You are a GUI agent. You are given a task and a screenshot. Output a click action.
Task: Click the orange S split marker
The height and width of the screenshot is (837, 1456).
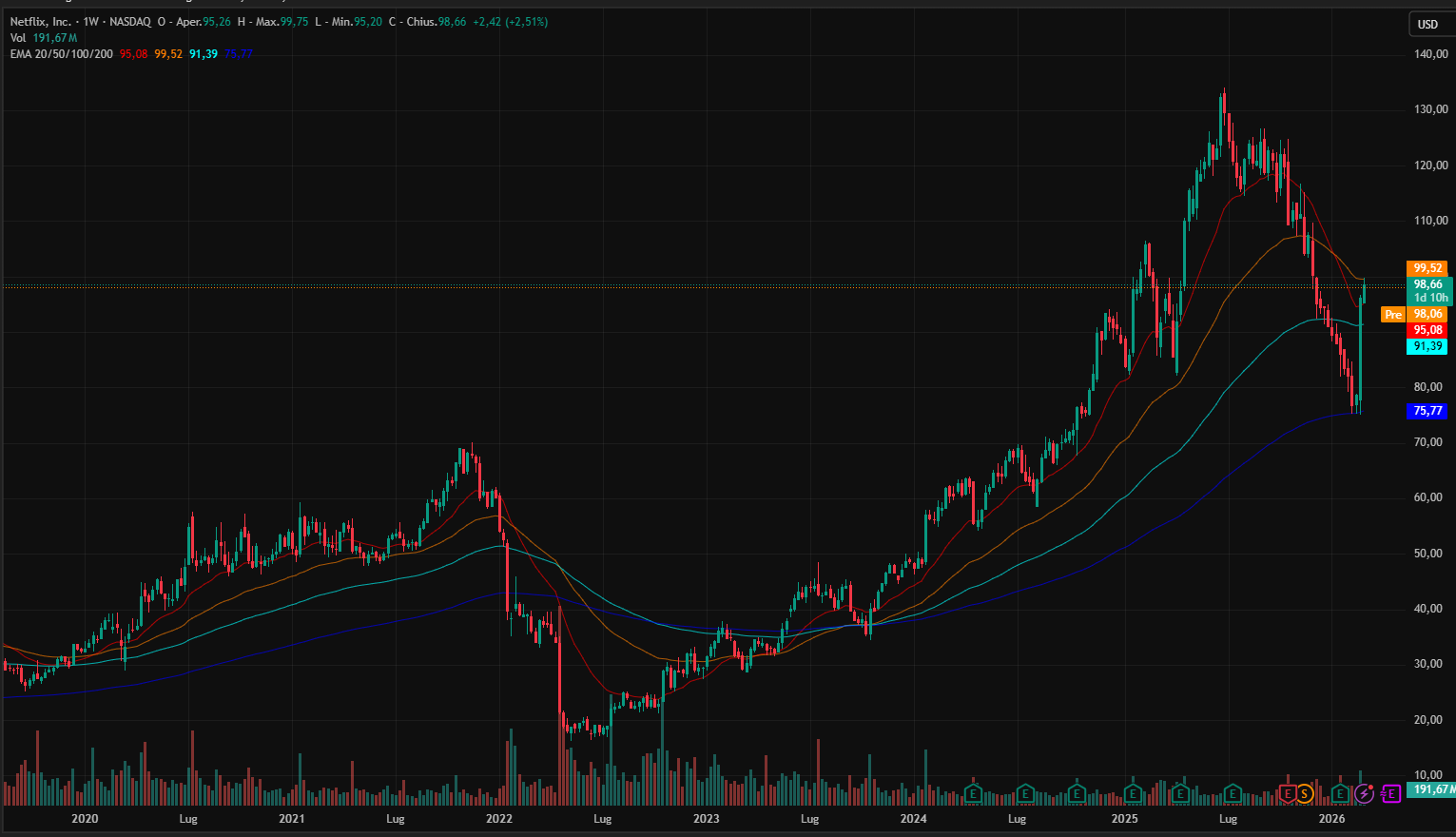[1305, 793]
